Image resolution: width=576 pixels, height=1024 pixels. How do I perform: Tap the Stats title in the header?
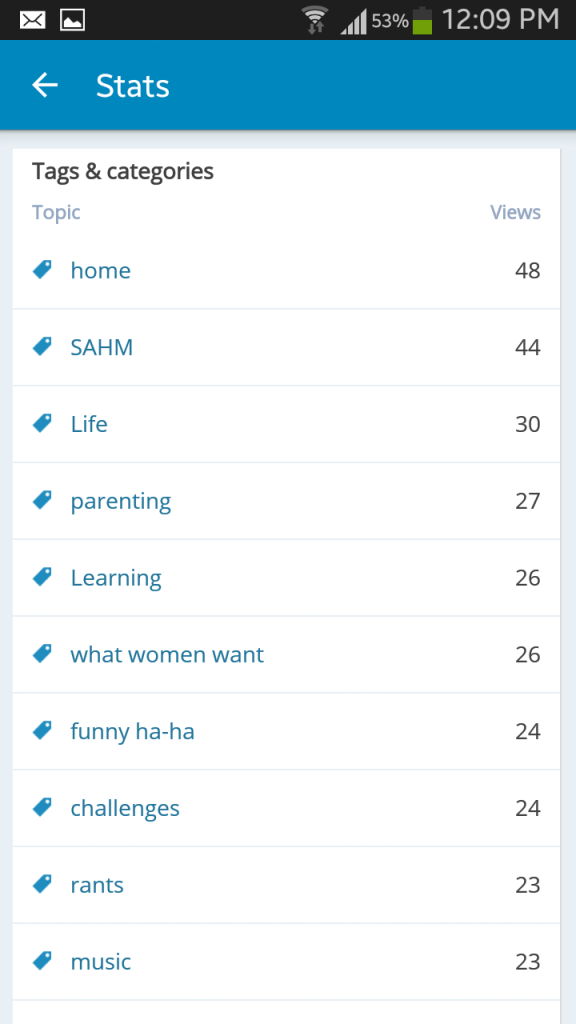click(133, 85)
